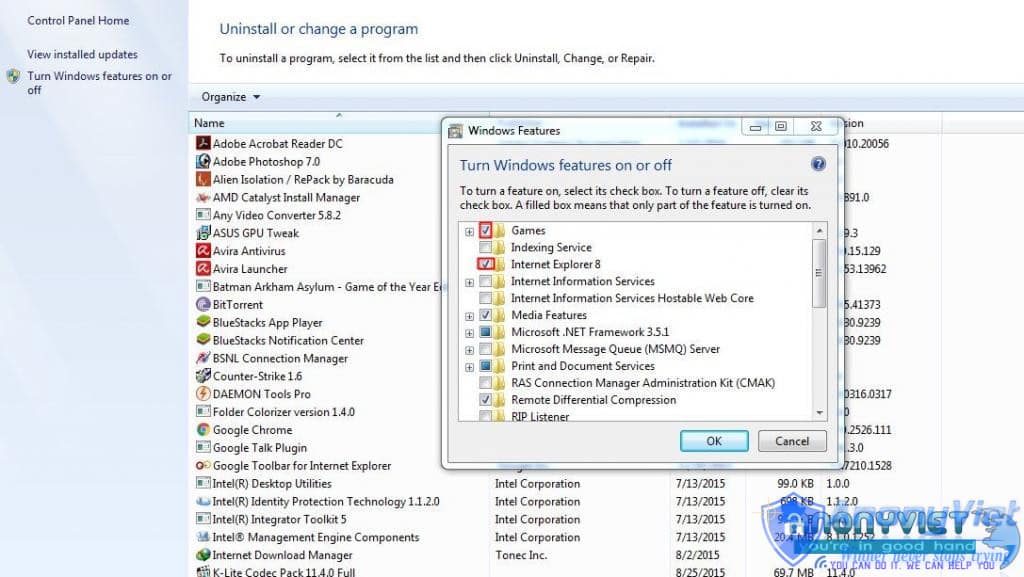Click the AMD Catalyst Install Manager icon
1024x577 pixels.
203,196
